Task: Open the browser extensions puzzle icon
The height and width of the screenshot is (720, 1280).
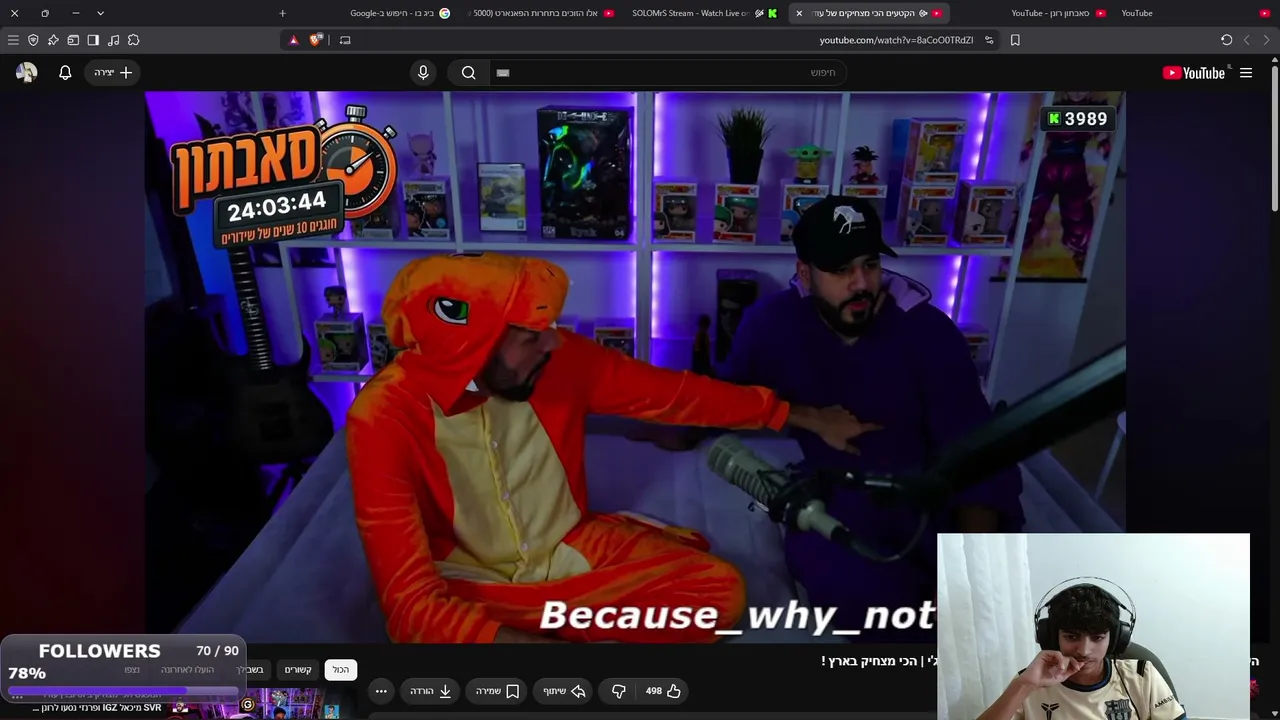Action: 134,40
